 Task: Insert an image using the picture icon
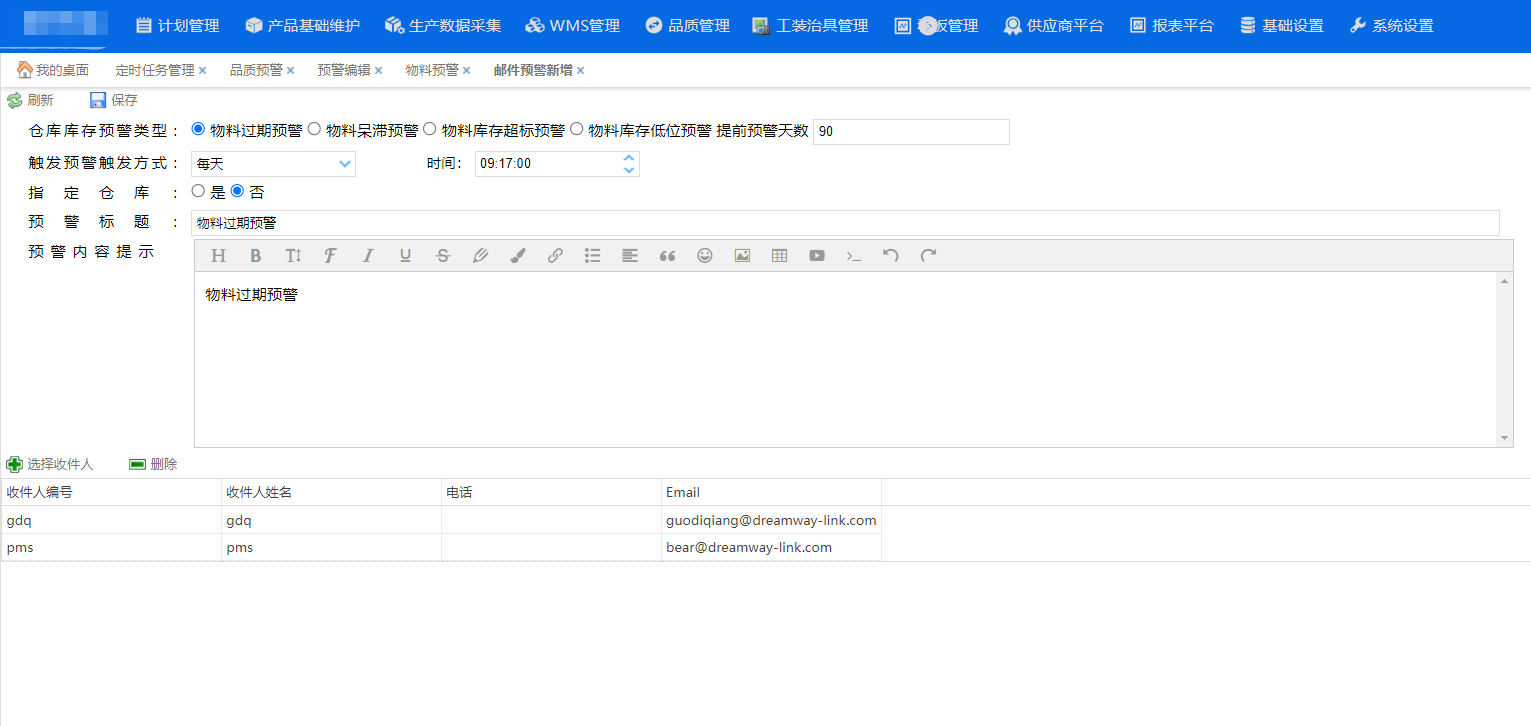tap(742, 256)
